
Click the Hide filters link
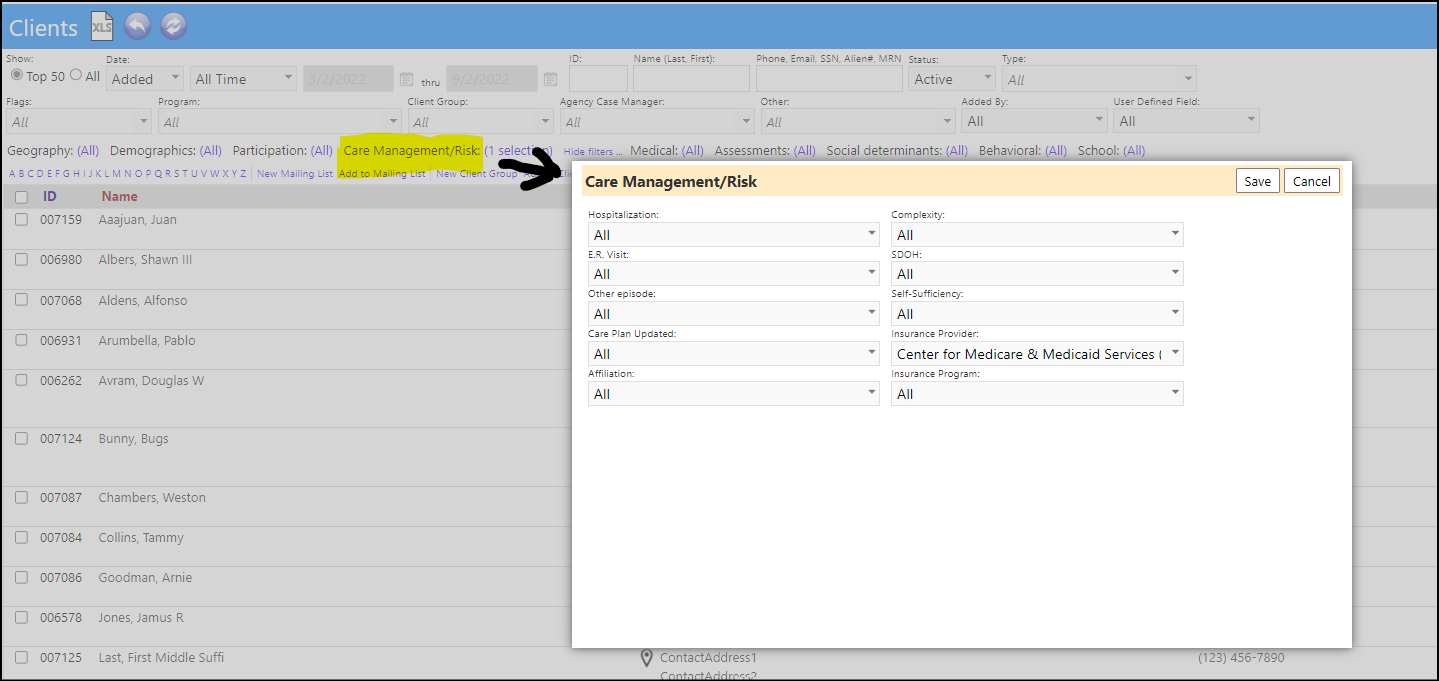593,152
